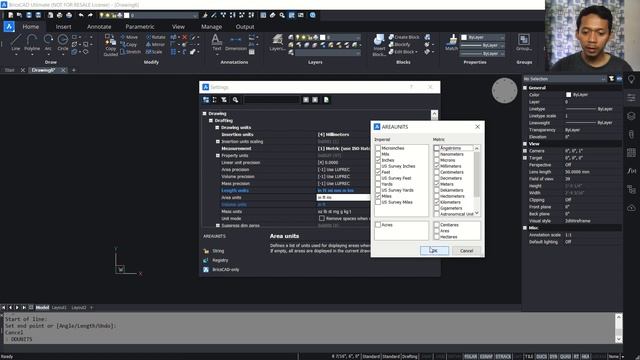The image size is (640, 360).
Task: Click the export settings page icon in Settings
Action: (326, 100)
